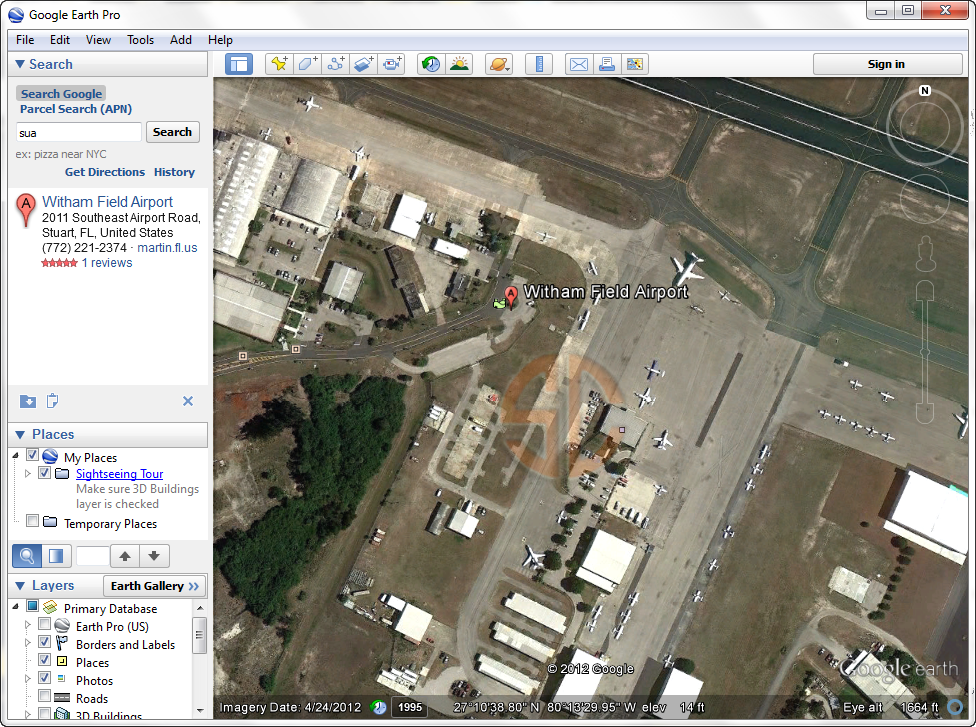Toggle sunlight across the landscape
Viewport: 976px width, 727px height.
[458, 63]
